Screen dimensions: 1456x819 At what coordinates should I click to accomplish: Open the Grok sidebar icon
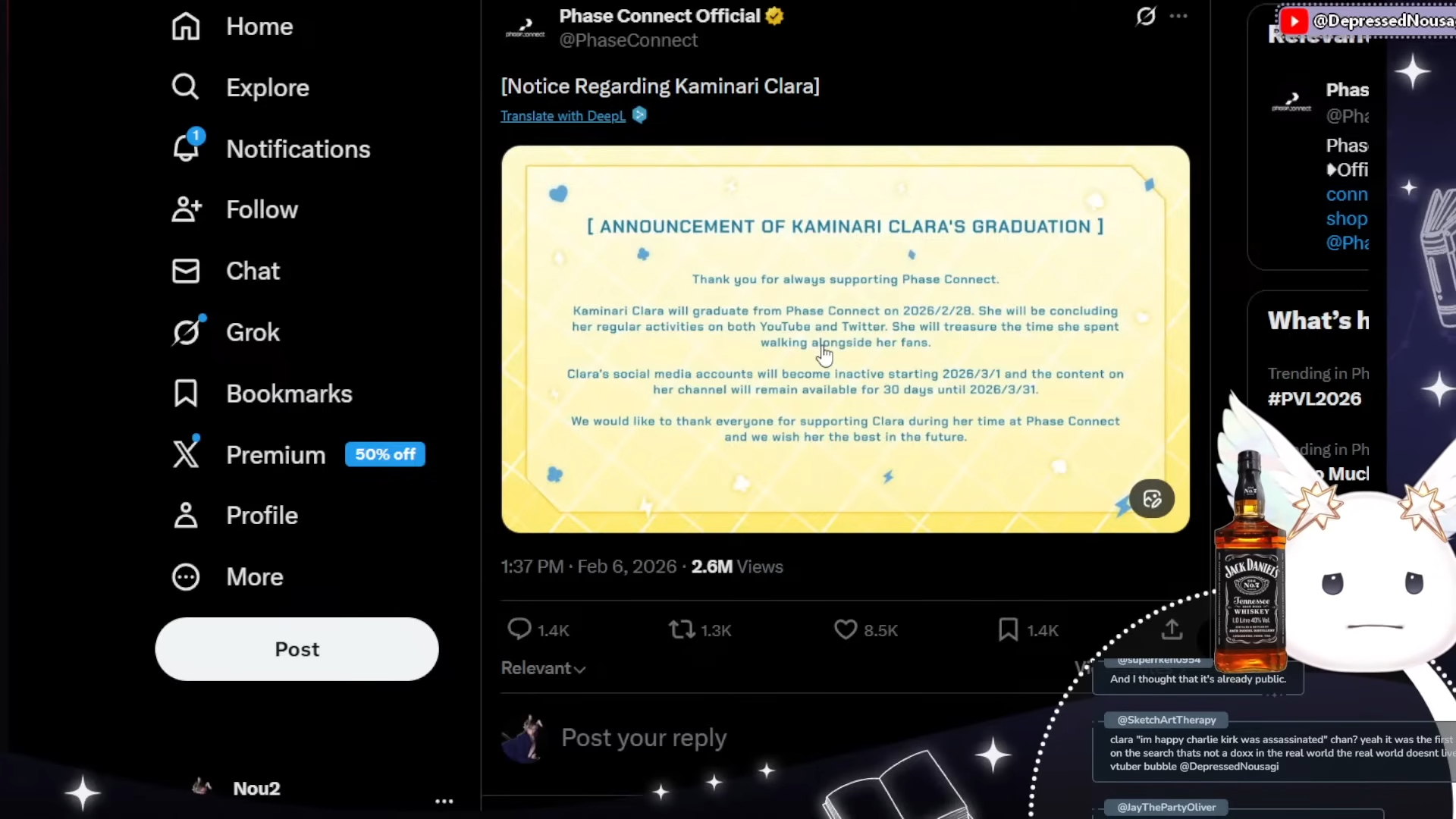[186, 332]
